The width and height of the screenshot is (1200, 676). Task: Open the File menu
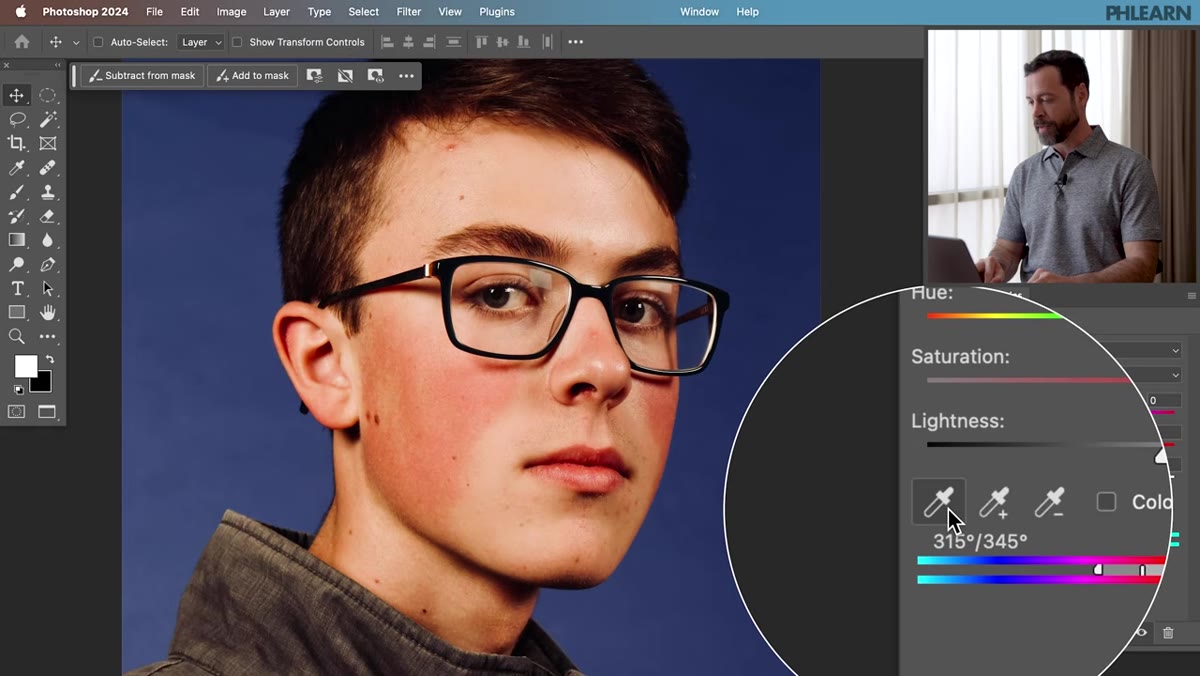(154, 12)
